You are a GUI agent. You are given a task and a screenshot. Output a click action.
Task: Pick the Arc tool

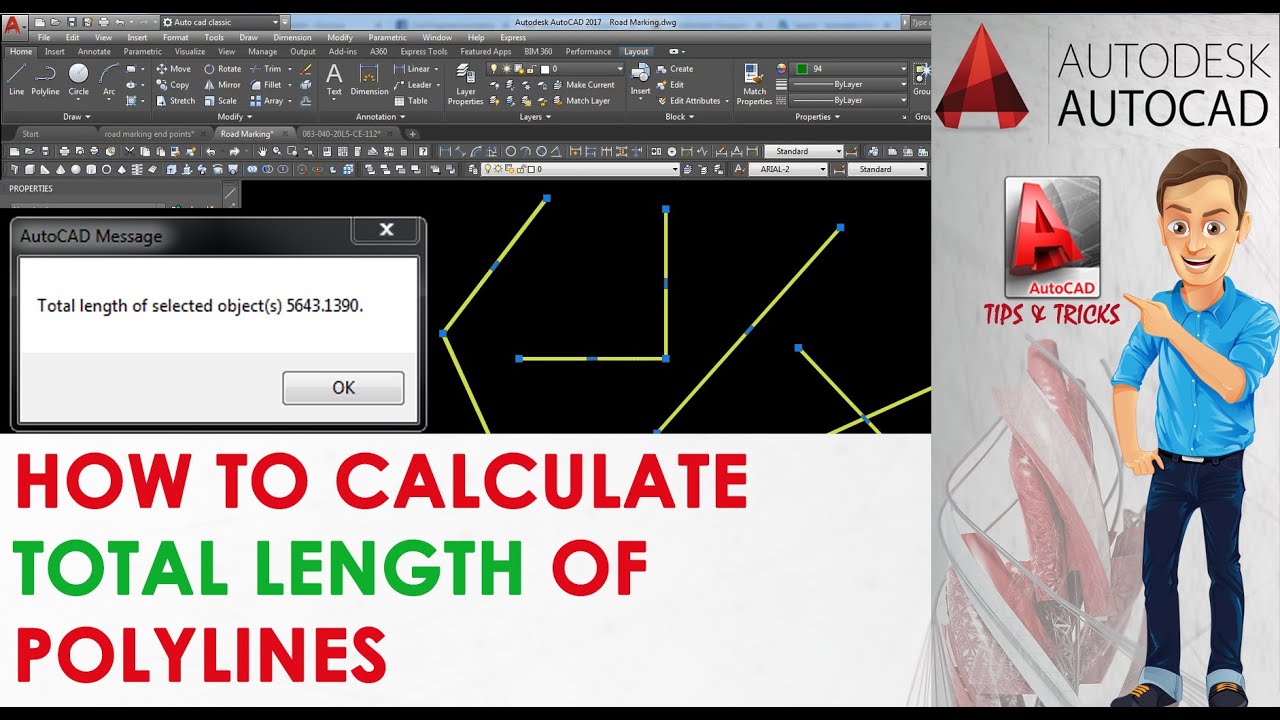109,79
